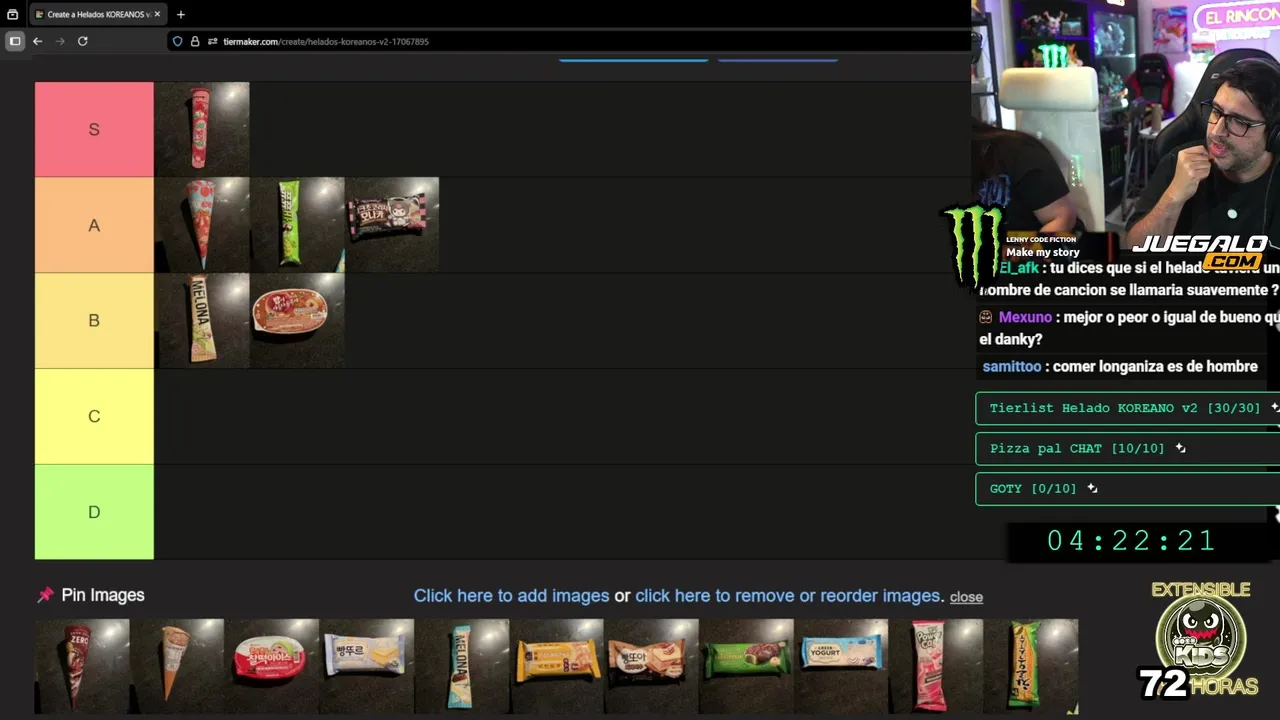This screenshot has height=720, width=1280.
Task: Click the sparkle icon after GOTY goal
Action: point(1092,488)
